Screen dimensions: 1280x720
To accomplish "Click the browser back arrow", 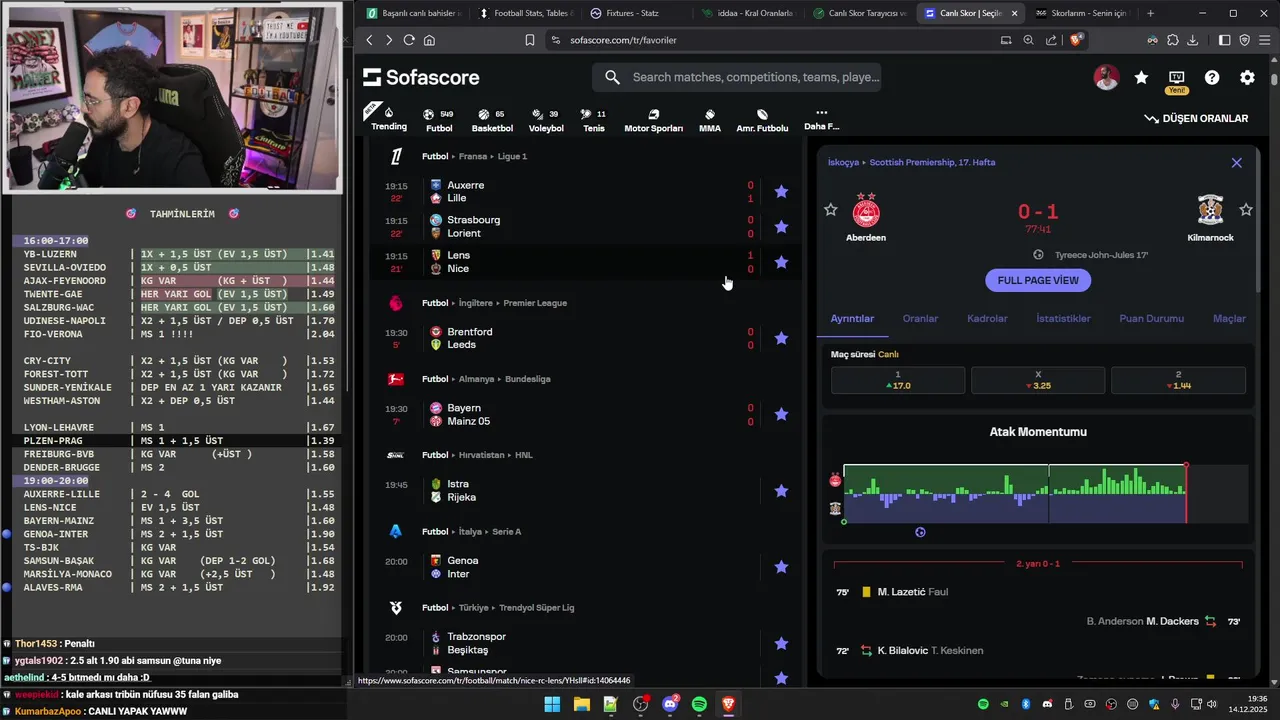I will 369,40.
